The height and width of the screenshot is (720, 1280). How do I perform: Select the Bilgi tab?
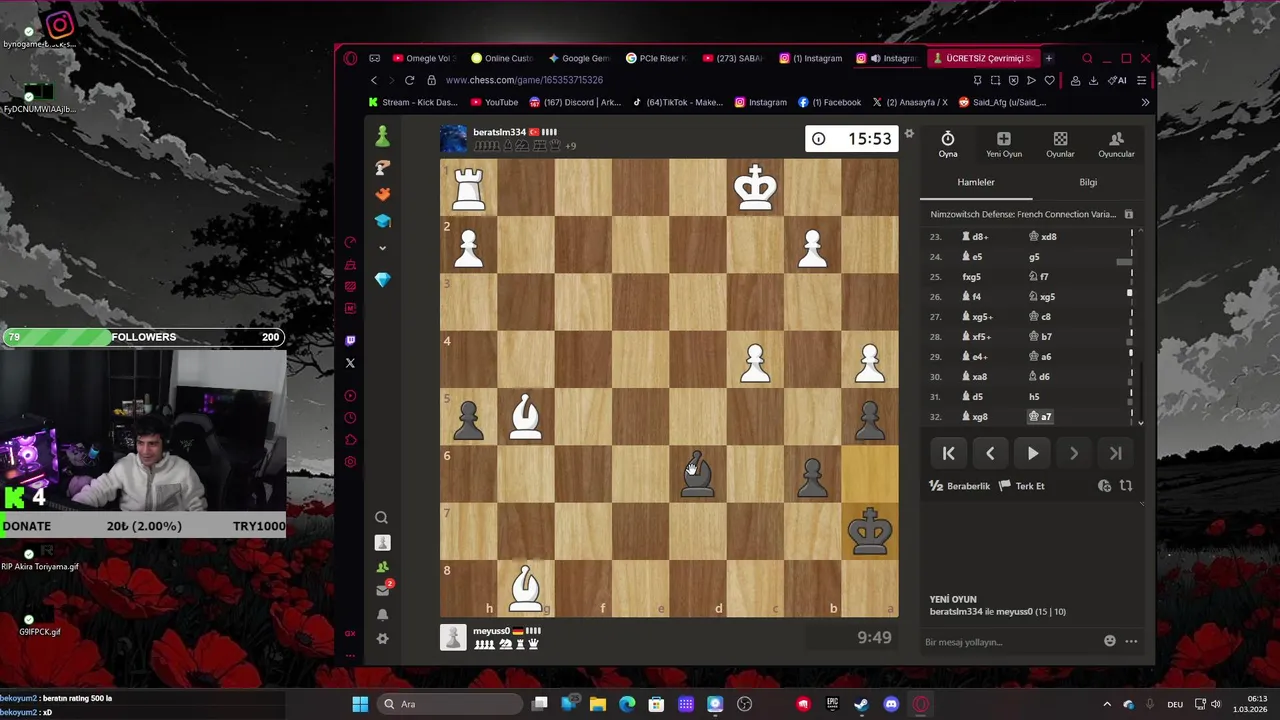1088,182
